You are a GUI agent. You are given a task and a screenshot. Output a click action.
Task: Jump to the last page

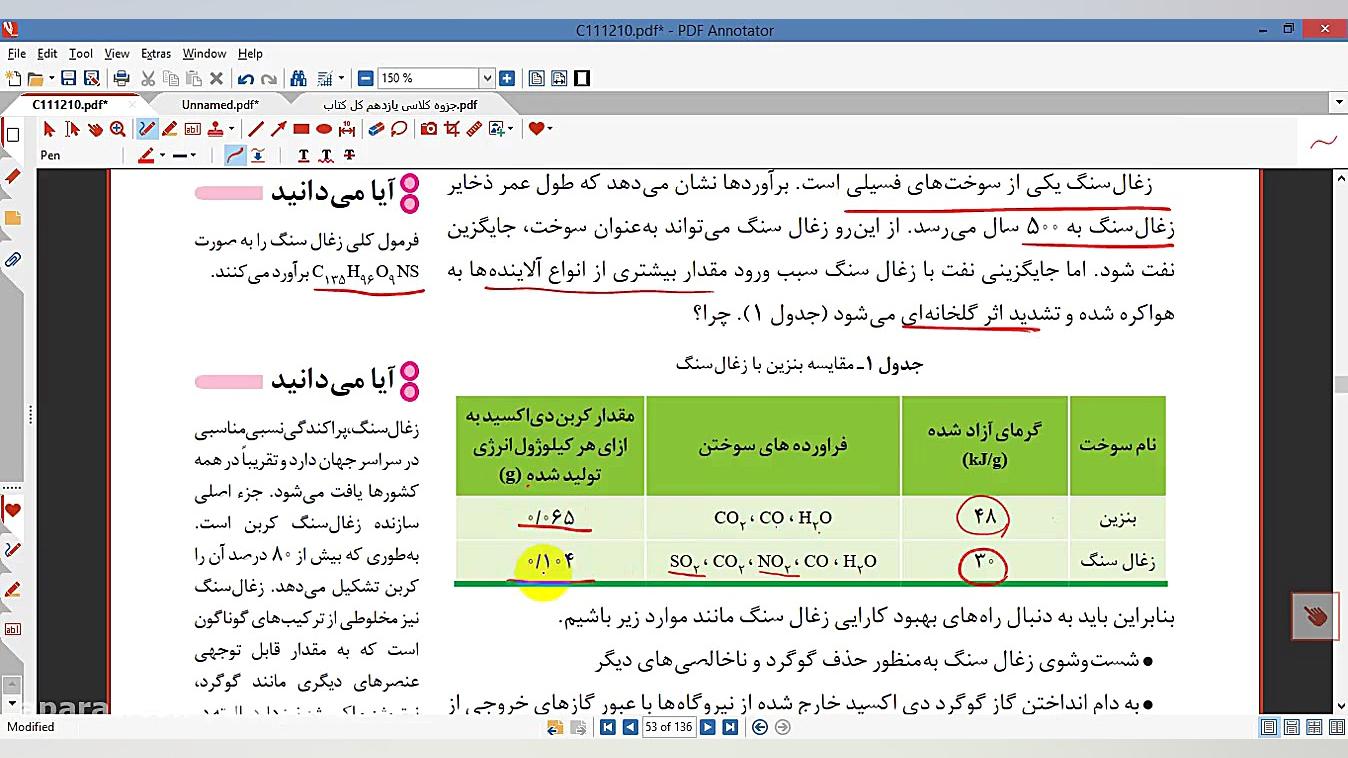[x=729, y=727]
